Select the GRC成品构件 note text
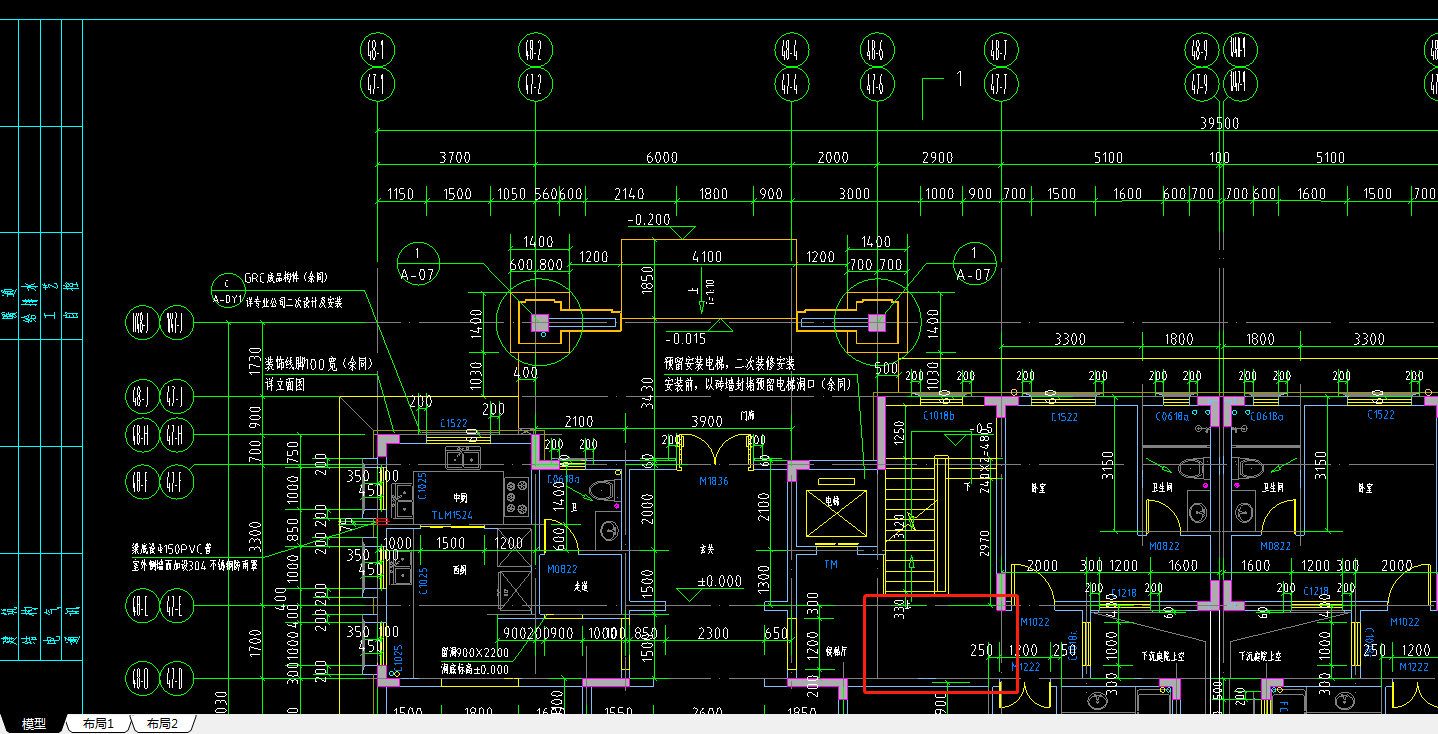 (x=287, y=277)
